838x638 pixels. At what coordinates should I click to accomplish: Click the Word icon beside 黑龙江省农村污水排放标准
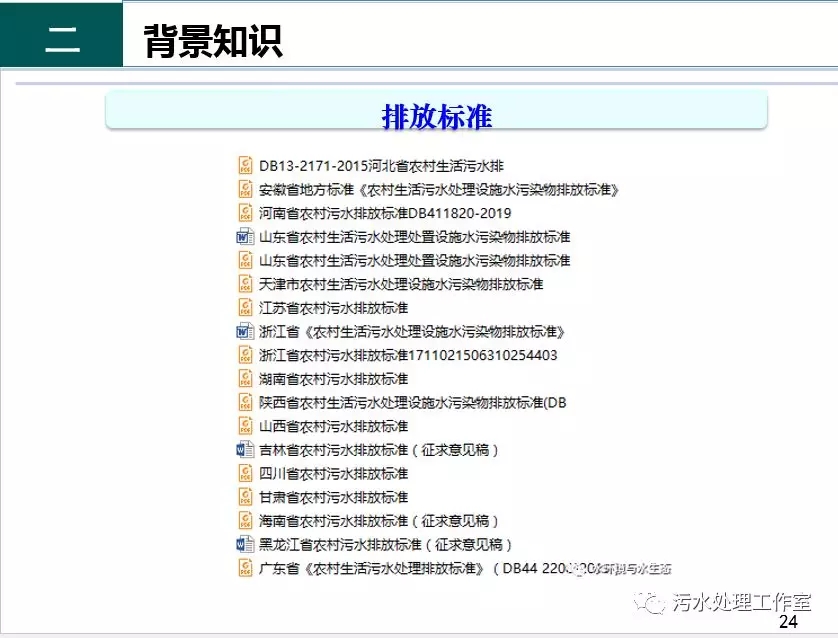pos(245,545)
